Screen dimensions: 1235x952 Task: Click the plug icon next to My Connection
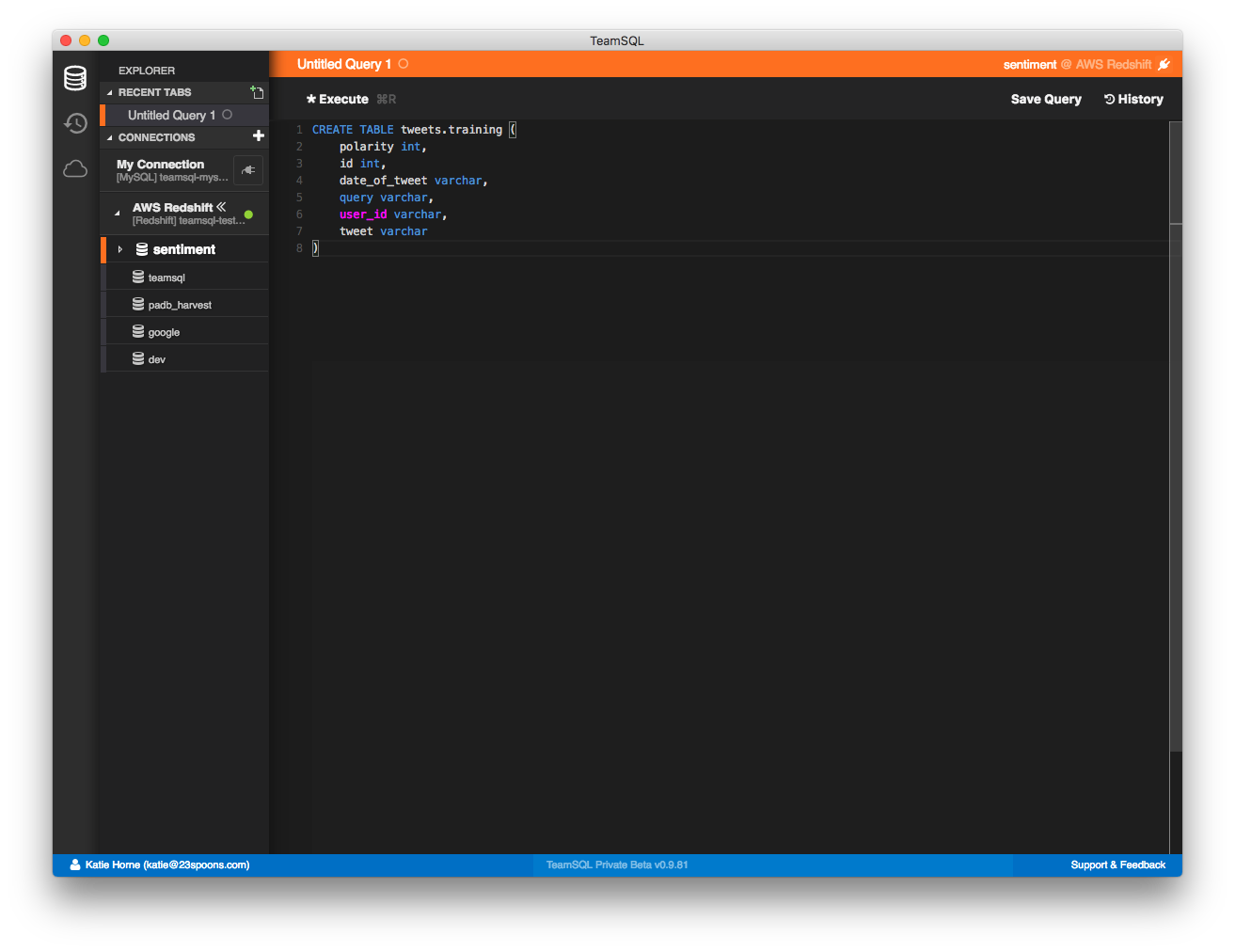[248, 170]
